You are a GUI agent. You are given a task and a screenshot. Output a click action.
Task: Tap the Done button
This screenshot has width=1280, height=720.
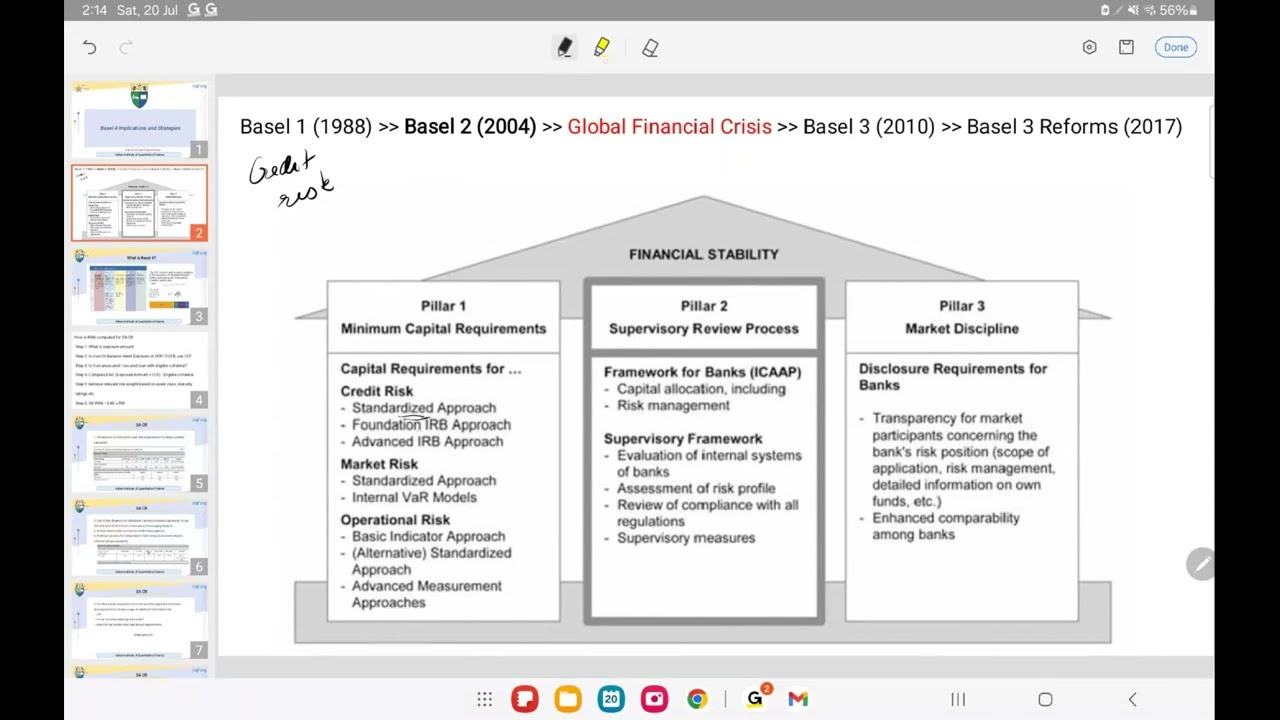click(1176, 47)
